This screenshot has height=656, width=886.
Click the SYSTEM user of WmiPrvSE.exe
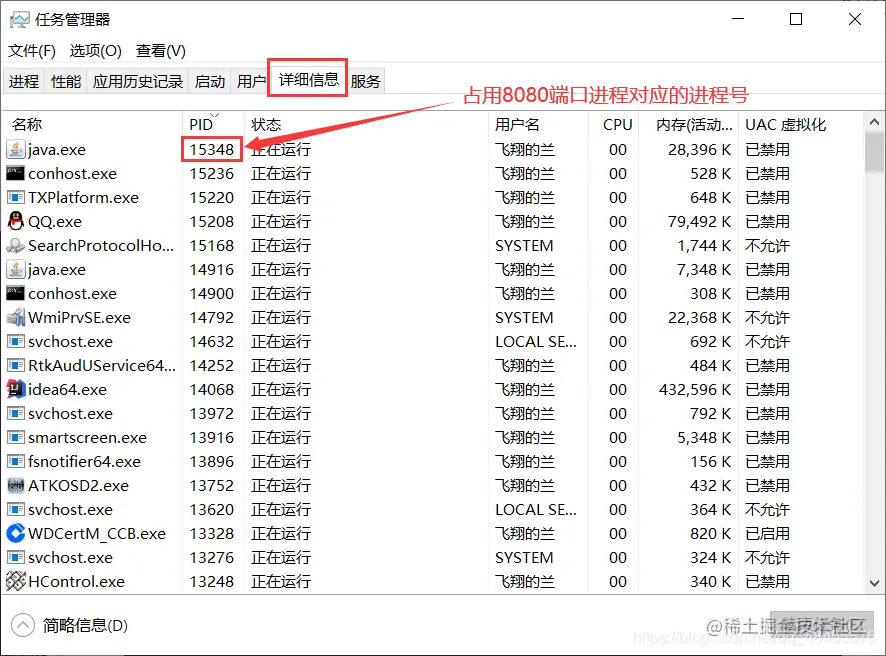click(x=524, y=318)
